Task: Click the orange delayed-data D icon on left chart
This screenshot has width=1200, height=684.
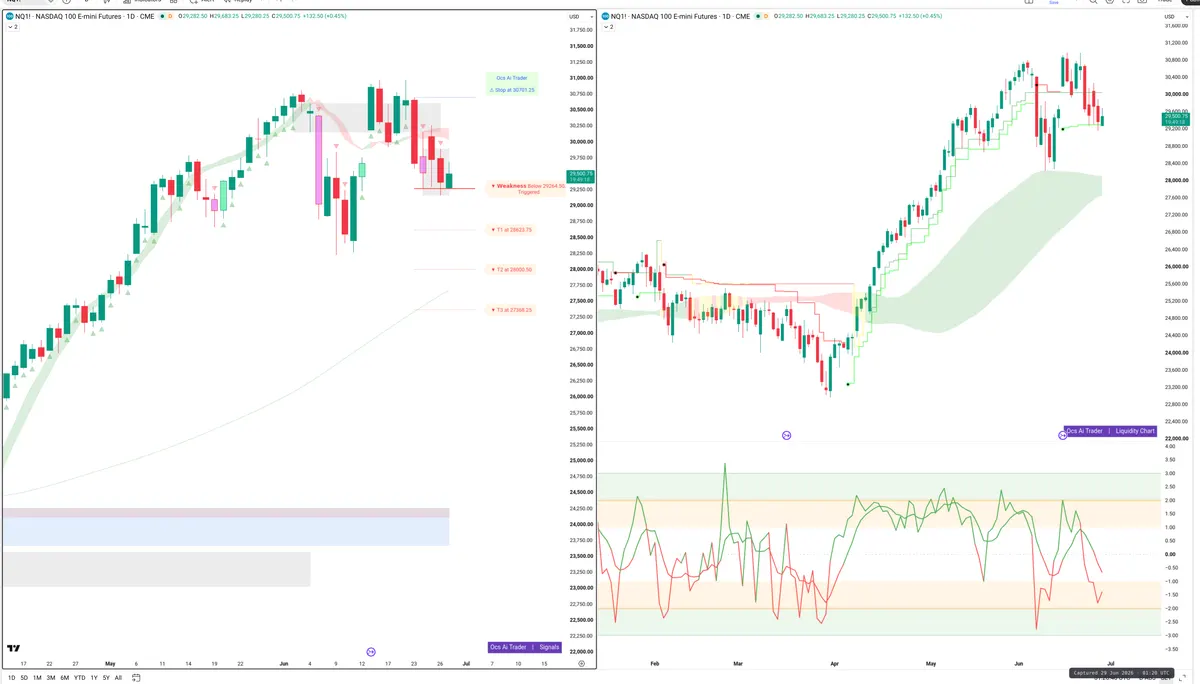Action: click(x=172, y=16)
